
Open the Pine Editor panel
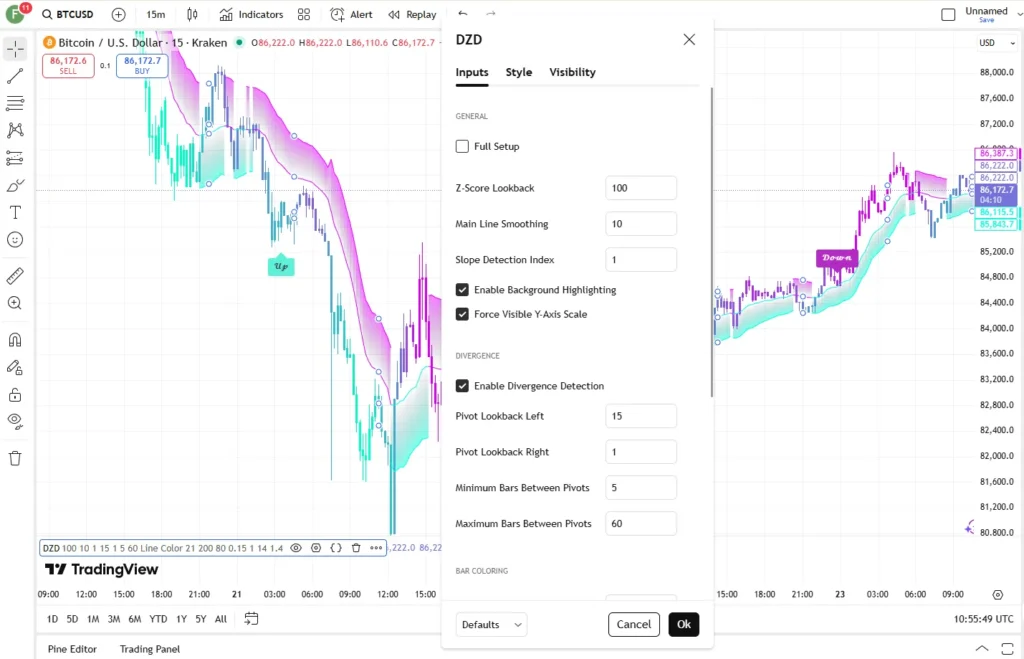pos(72,649)
